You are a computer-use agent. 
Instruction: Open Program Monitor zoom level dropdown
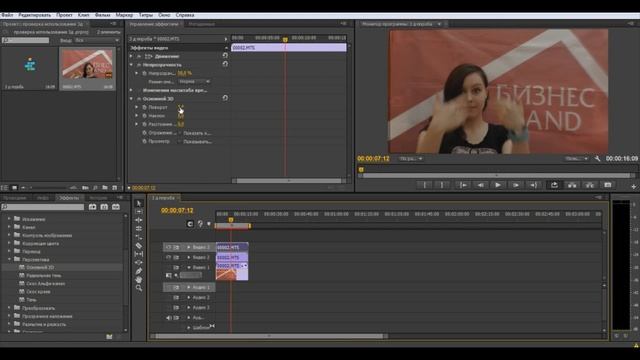pyautogui.click(x=411, y=159)
